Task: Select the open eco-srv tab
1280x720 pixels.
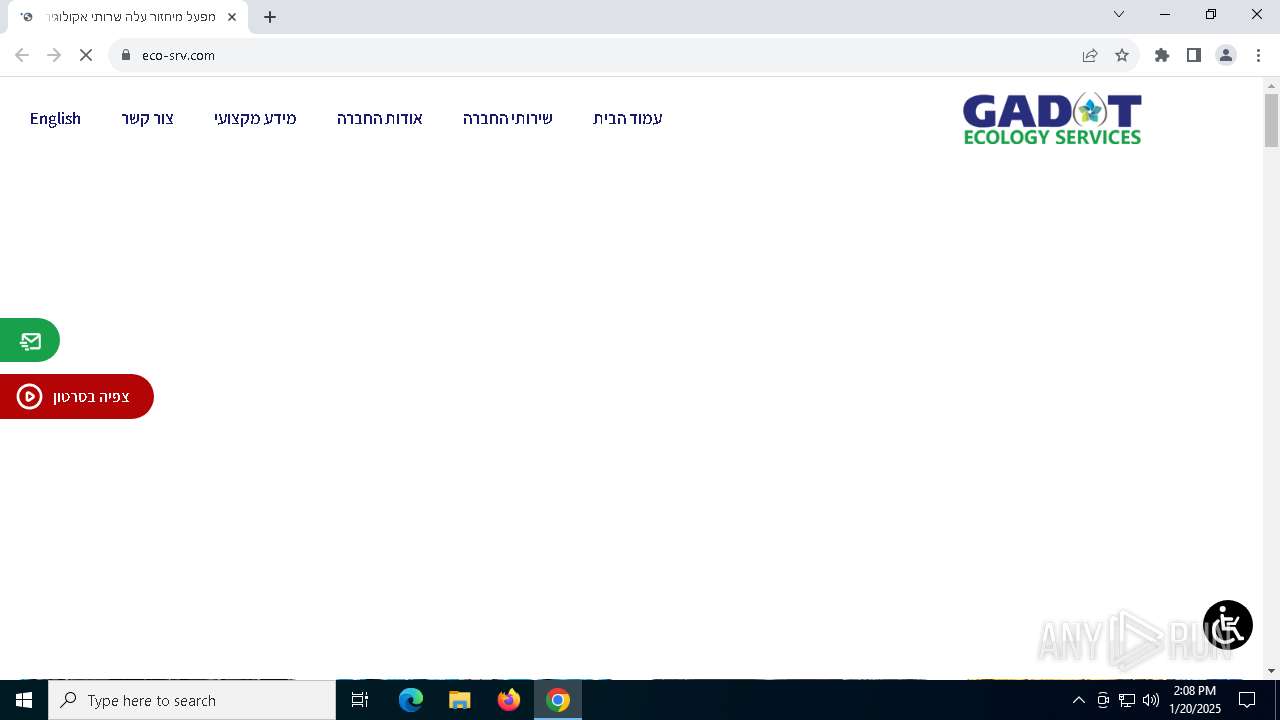Action: click(x=128, y=17)
